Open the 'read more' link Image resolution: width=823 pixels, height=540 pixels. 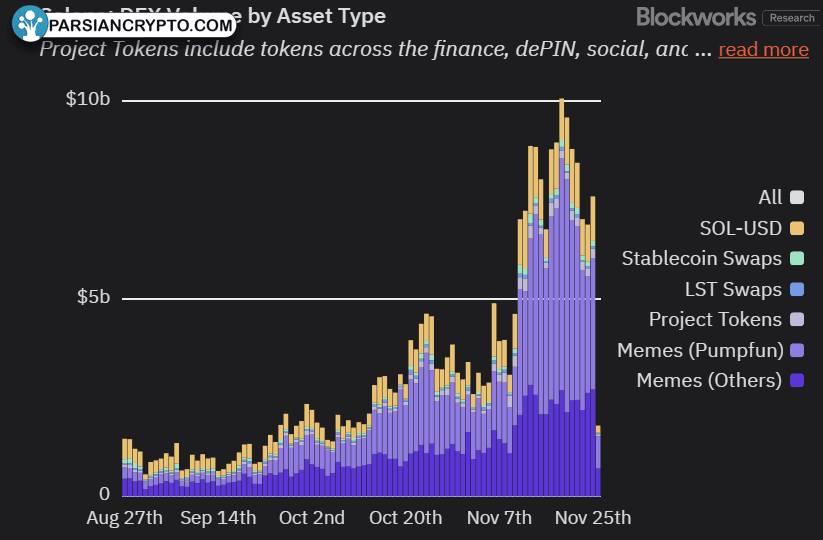(763, 49)
